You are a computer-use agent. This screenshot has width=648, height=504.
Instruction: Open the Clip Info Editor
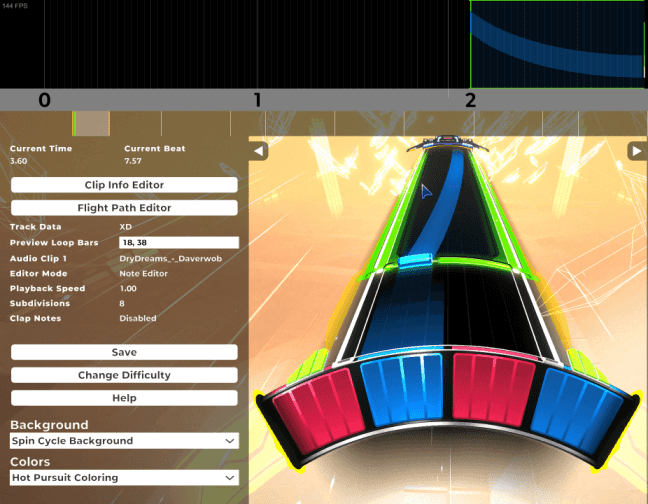click(124, 185)
